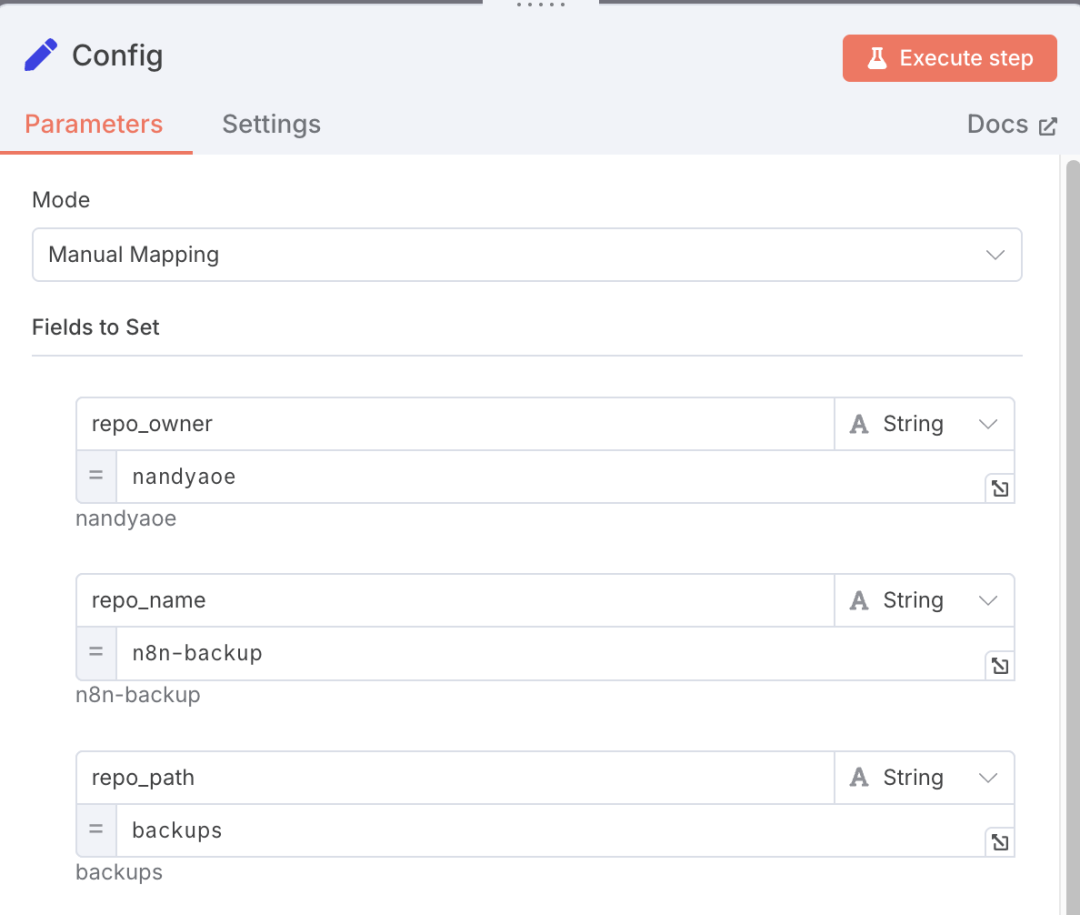The width and height of the screenshot is (1080, 915).
Task: Click the repo_owner field name input
Action: coord(455,424)
